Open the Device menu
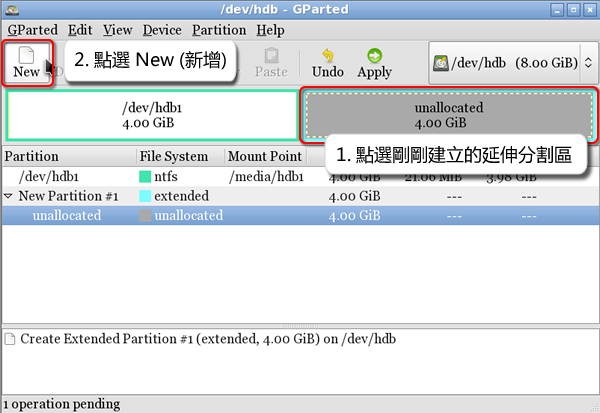Image resolution: width=600 pixels, height=413 pixels. point(162,30)
